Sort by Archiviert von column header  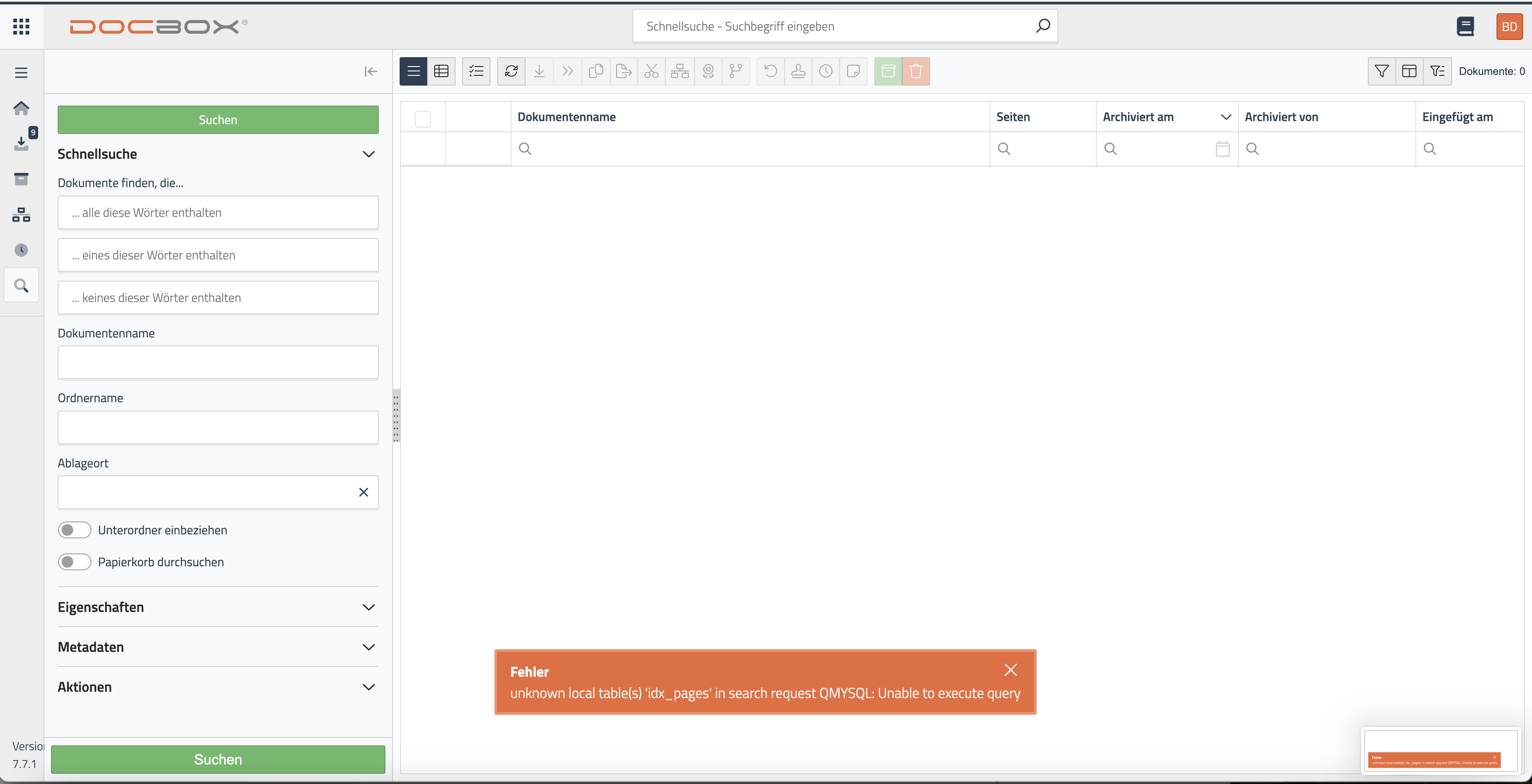(1281, 117)
